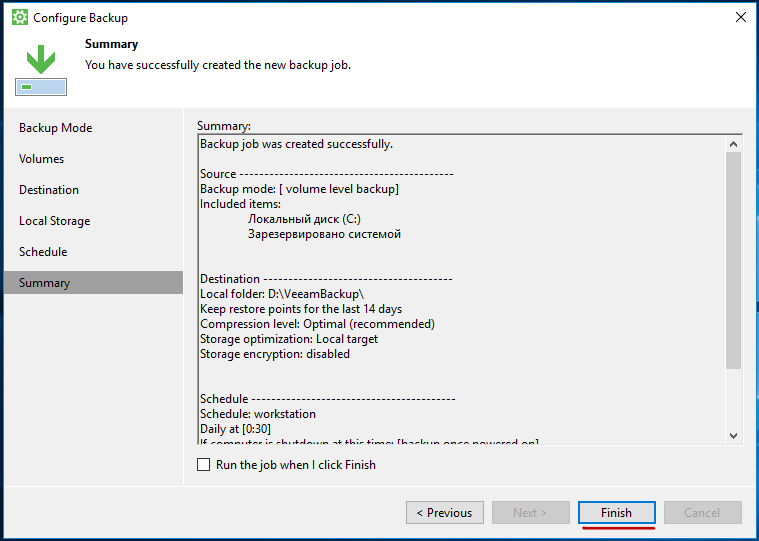This screenshot has width=759, height=541.
Task: Click the 'Backup job was created successfully' line
Action: 296,144
